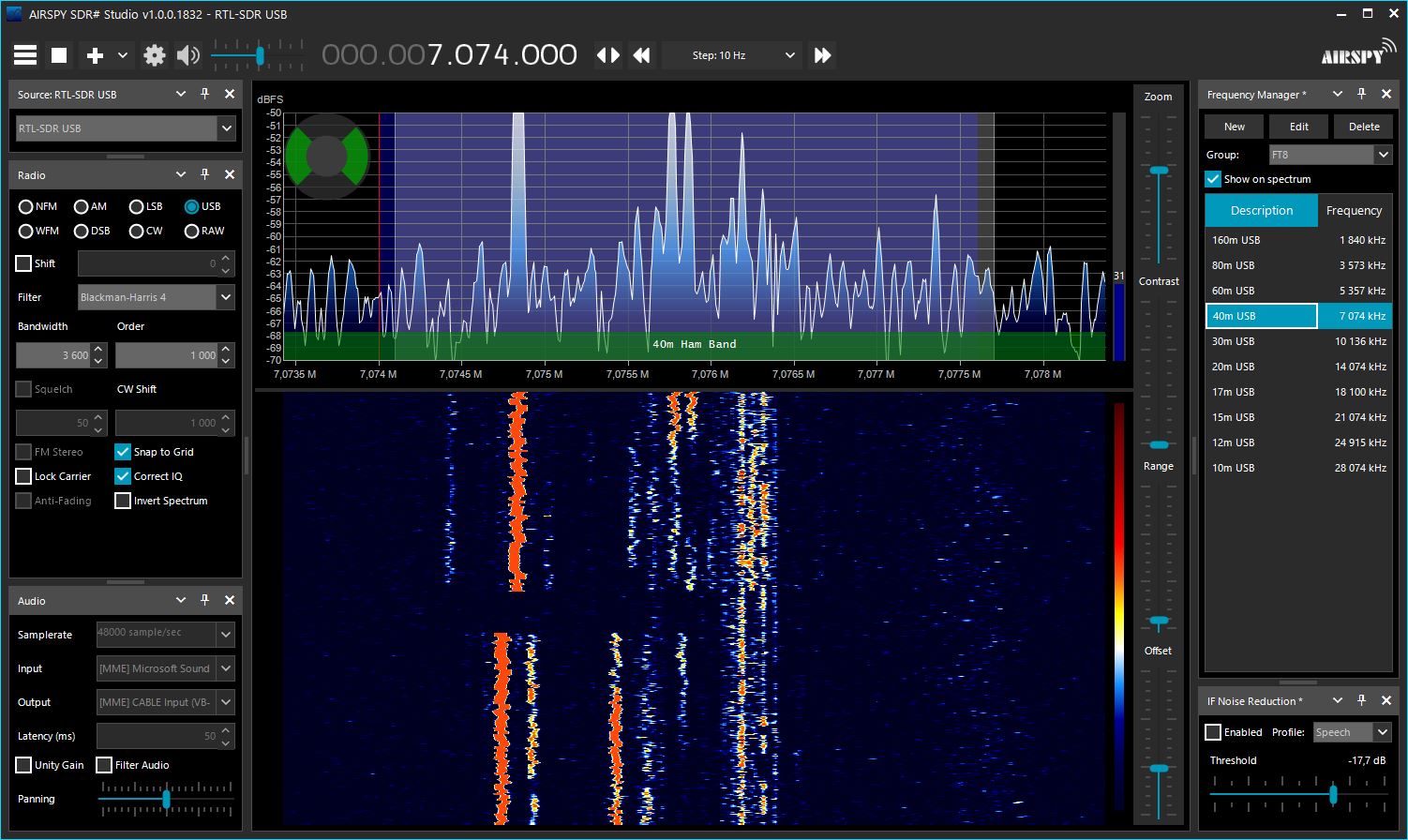Screen dimensions: 1408x840
Task: Select the 20m USB frequency entry
Action: 1298,367
